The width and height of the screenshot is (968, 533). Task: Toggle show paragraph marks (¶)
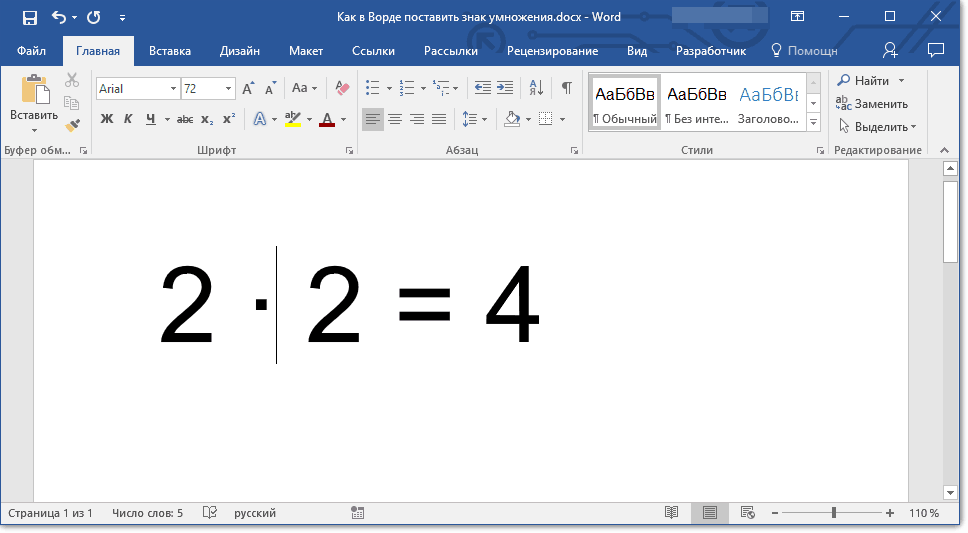click(566, 88)
